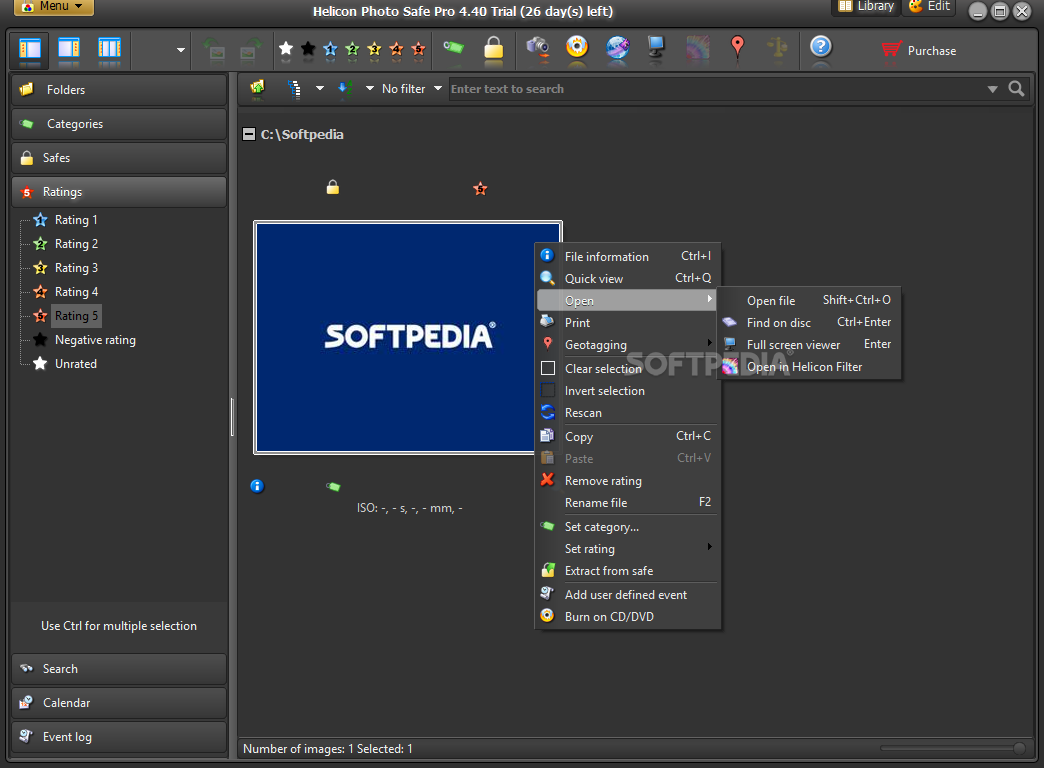Open help with the question mark icon
Viewport: 1044px width, 768px height.
[821, 47]
